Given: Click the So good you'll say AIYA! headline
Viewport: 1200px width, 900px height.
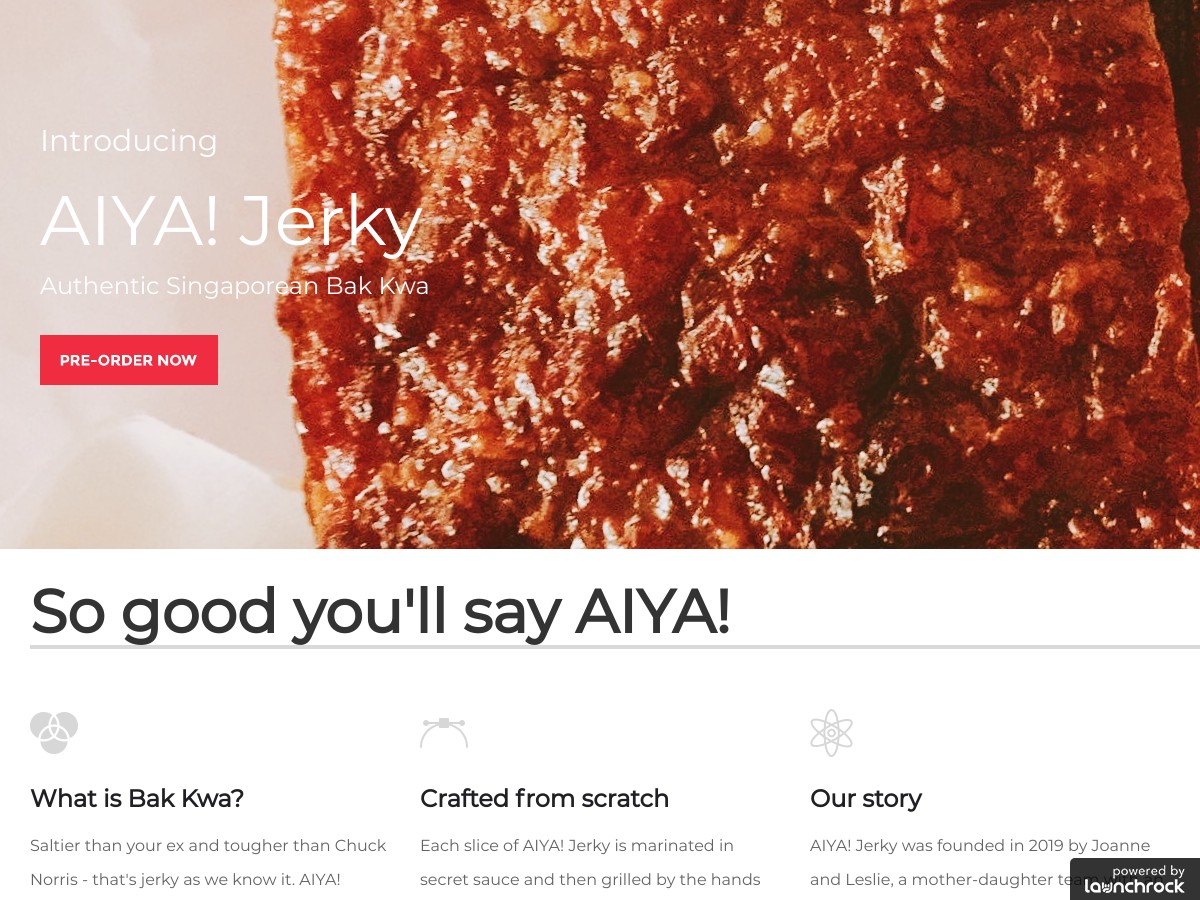Looking at the screenshot, I should click(x=380, y=611).
